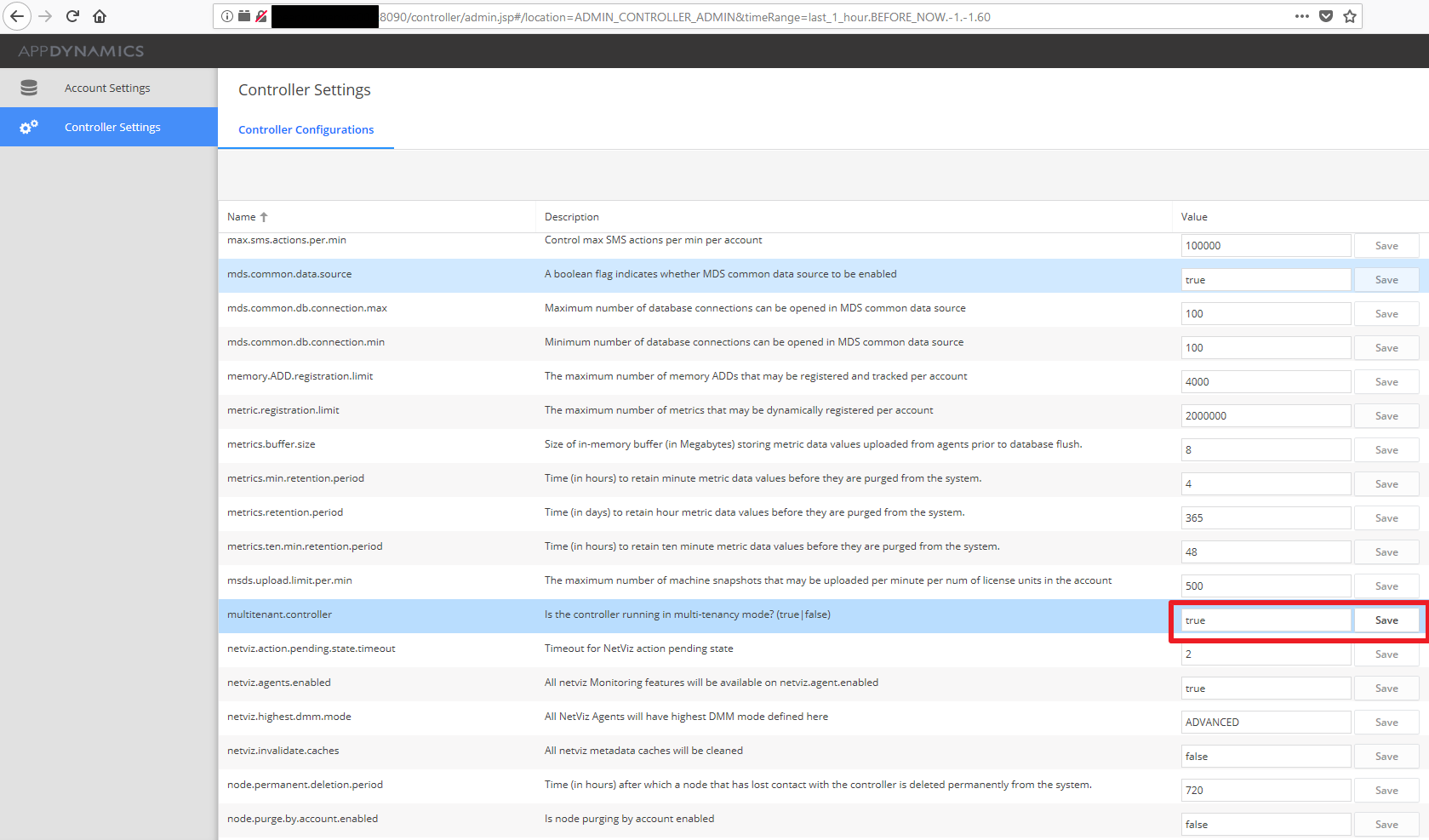The height and width of the screenshot is (840, 1429).
Task: Edit metrics.ten.min.retention.period value 48
Action: click(1266, 552)
